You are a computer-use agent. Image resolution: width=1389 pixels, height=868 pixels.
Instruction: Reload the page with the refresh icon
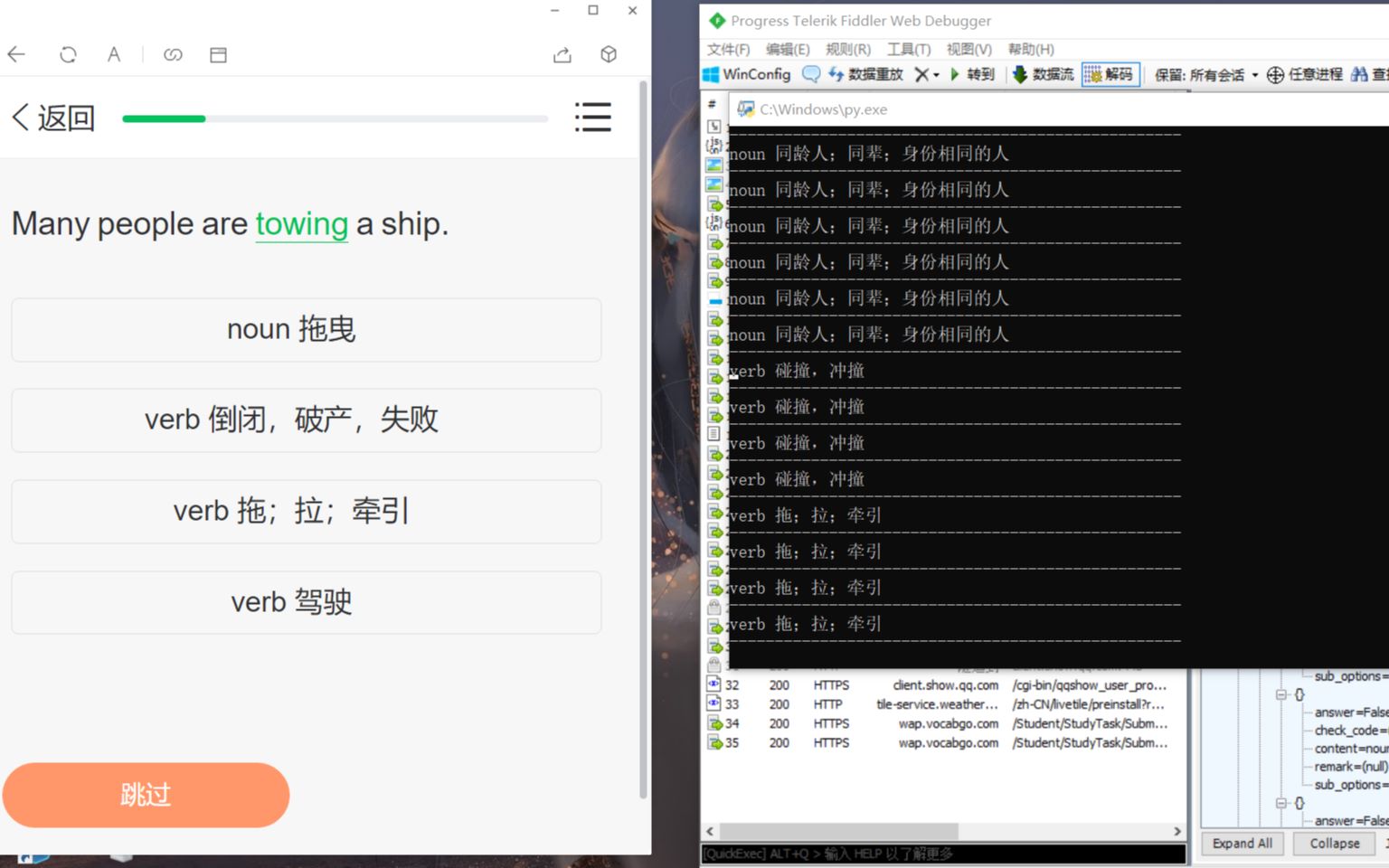pyautogui.click(x=68, y=54)
